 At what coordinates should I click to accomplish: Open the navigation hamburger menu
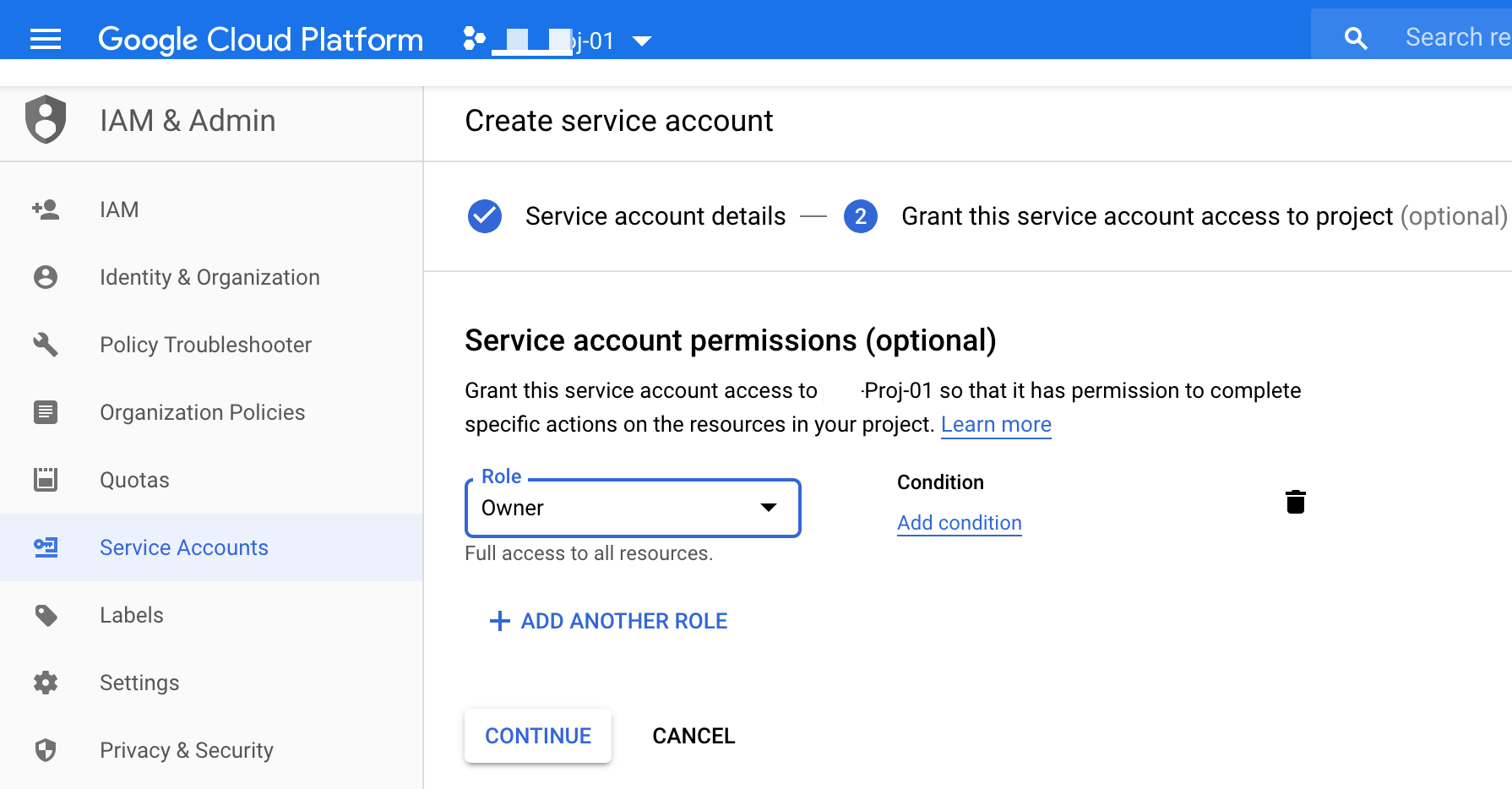45,39
